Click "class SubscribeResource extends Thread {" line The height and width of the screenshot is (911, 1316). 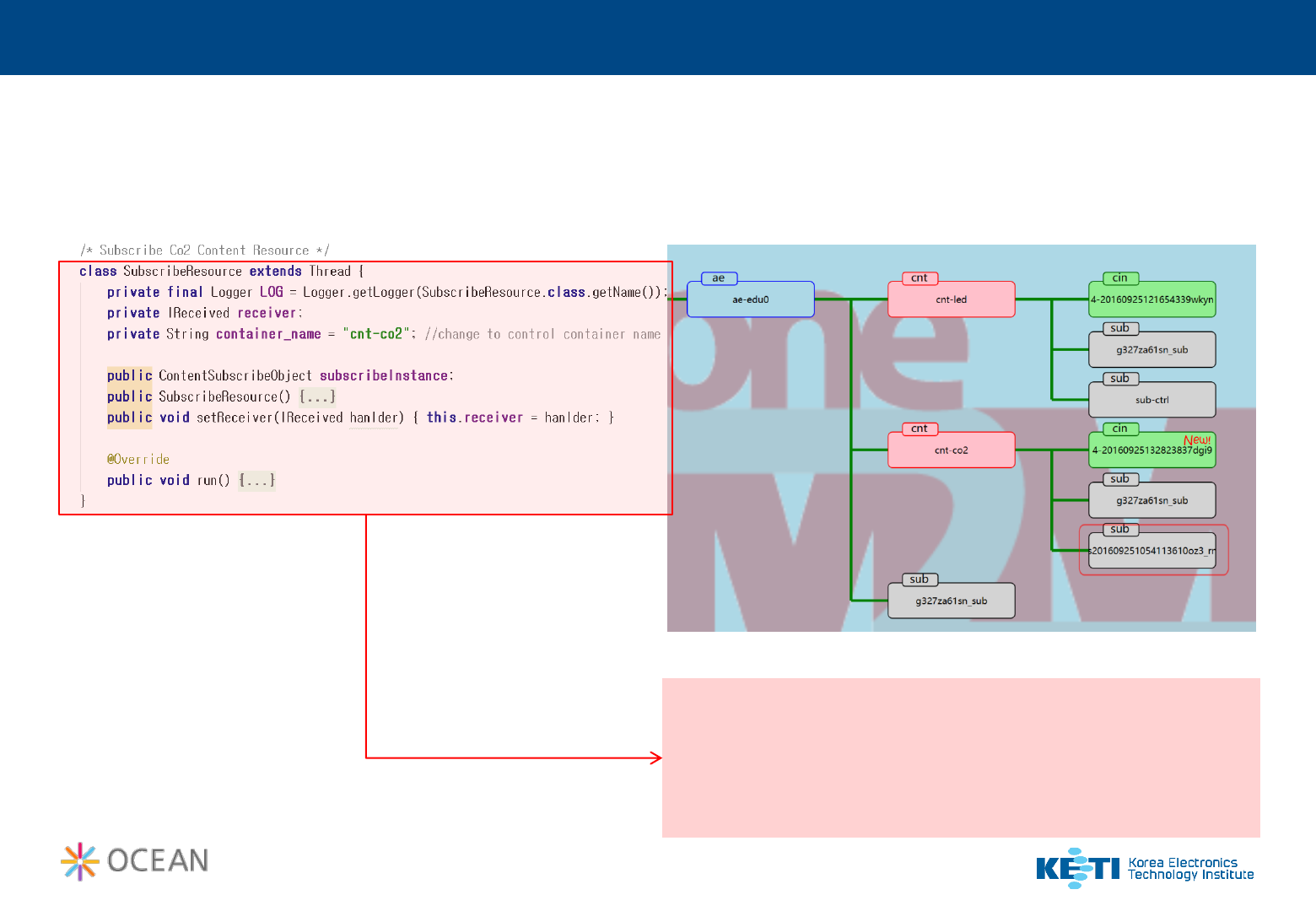(222, 272)
